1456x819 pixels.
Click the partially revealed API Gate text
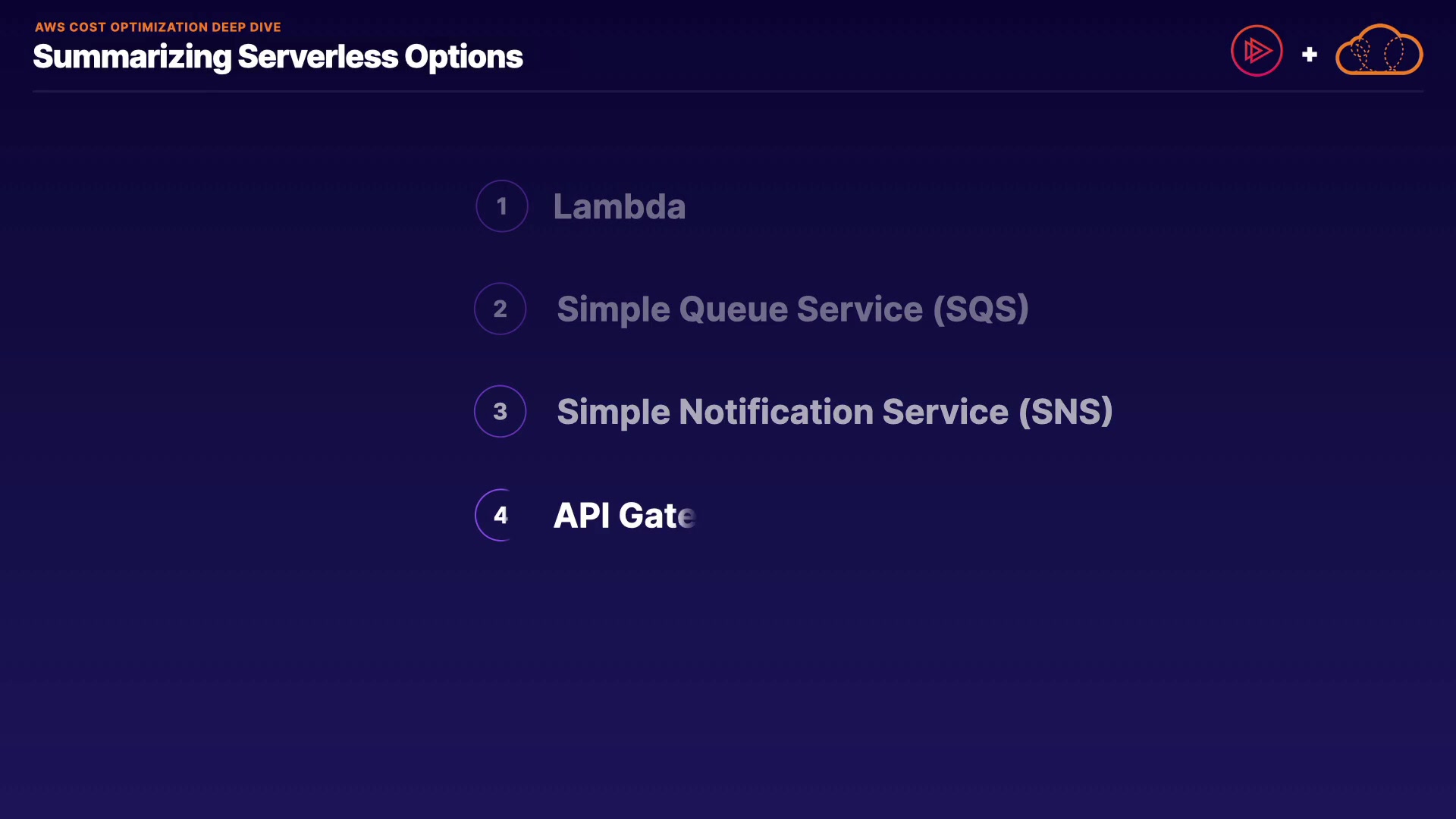click(624, 516)
